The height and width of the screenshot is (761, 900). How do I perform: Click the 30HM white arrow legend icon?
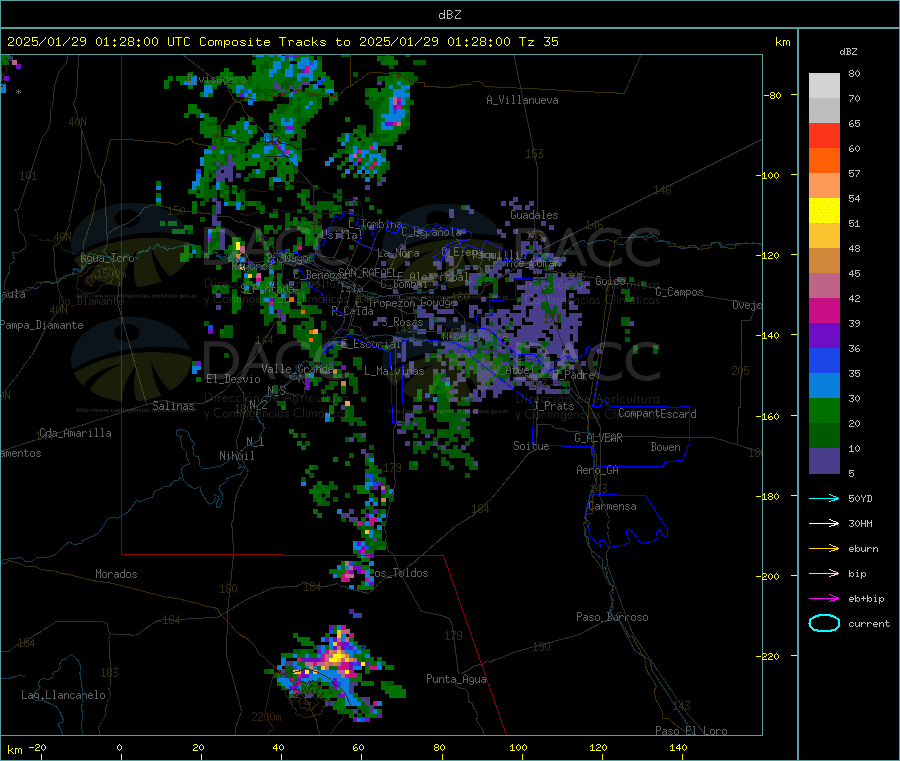tap(824, 523)
